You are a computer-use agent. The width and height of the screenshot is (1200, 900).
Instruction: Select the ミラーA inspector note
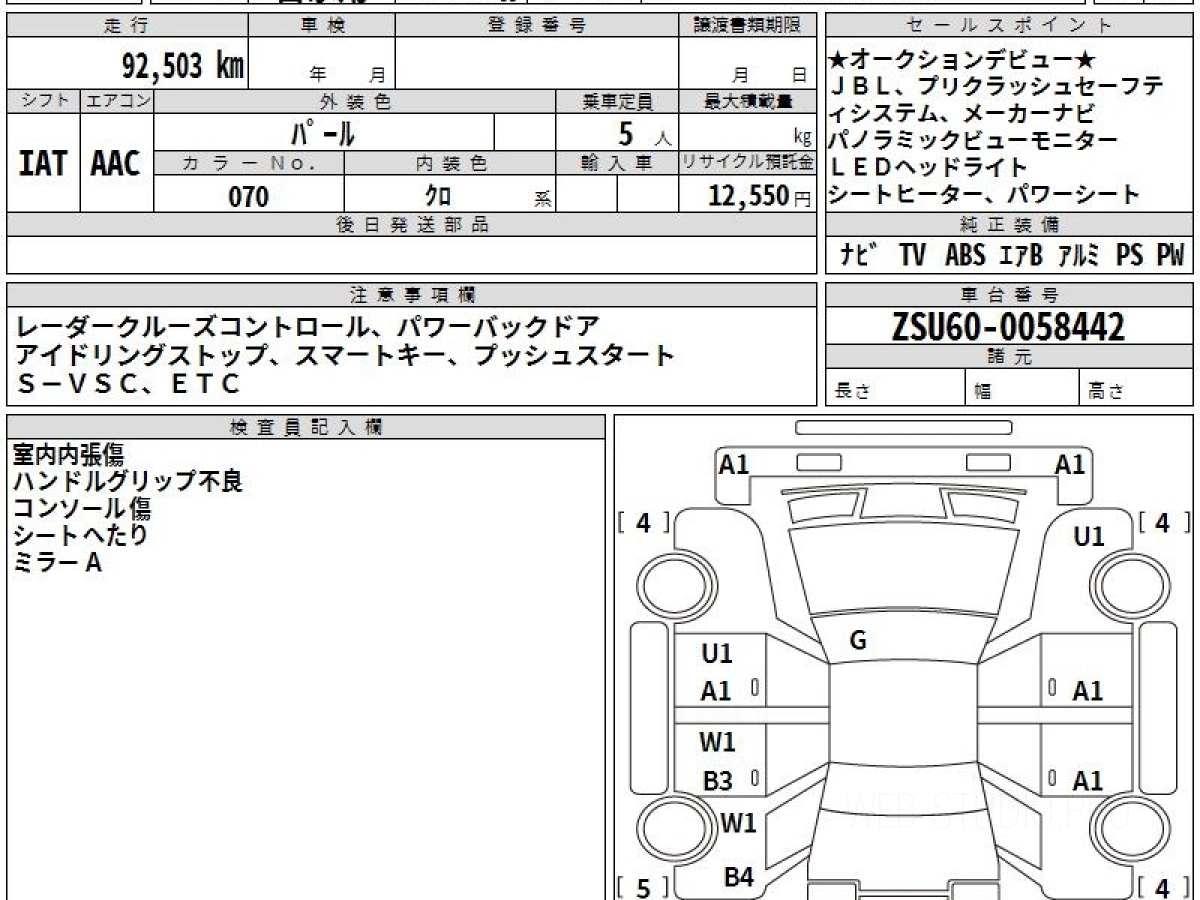point(57,563)
